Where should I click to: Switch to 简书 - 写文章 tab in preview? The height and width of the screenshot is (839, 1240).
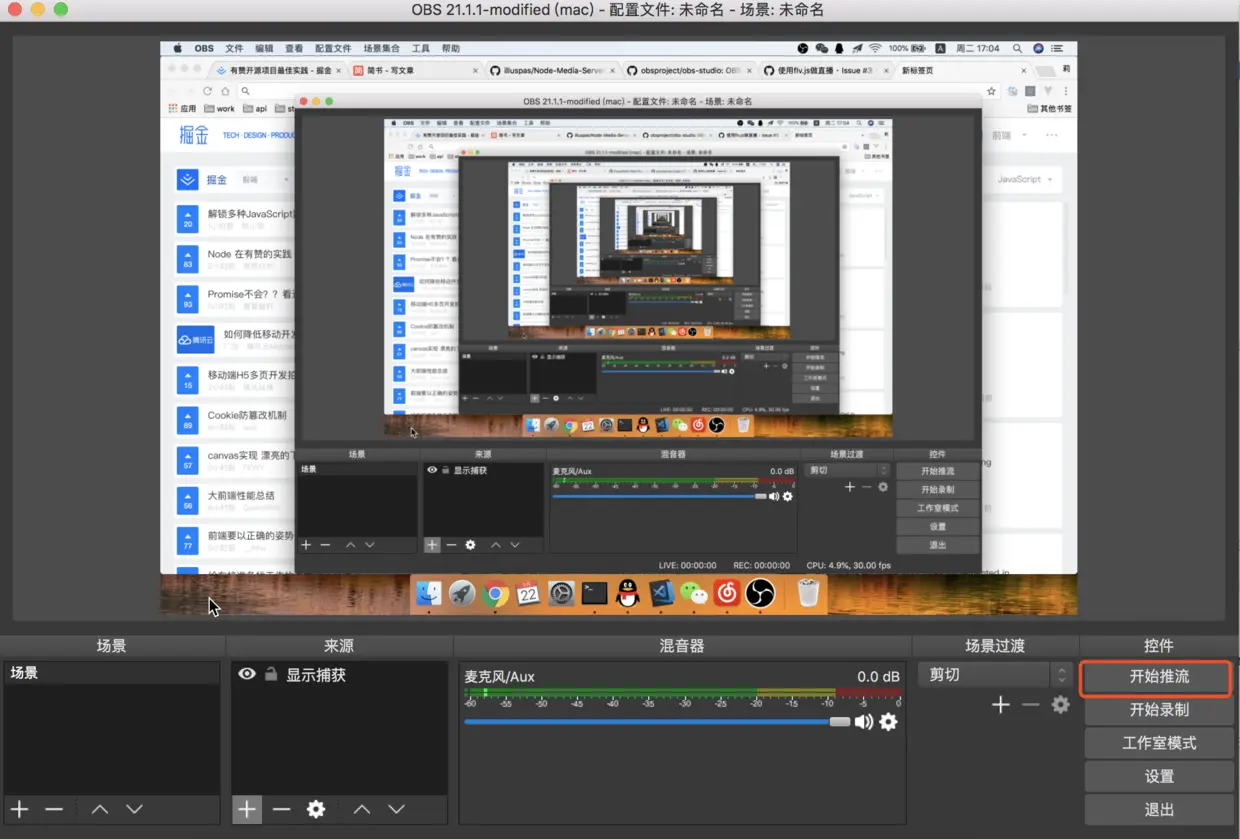[x=414, y=71]
